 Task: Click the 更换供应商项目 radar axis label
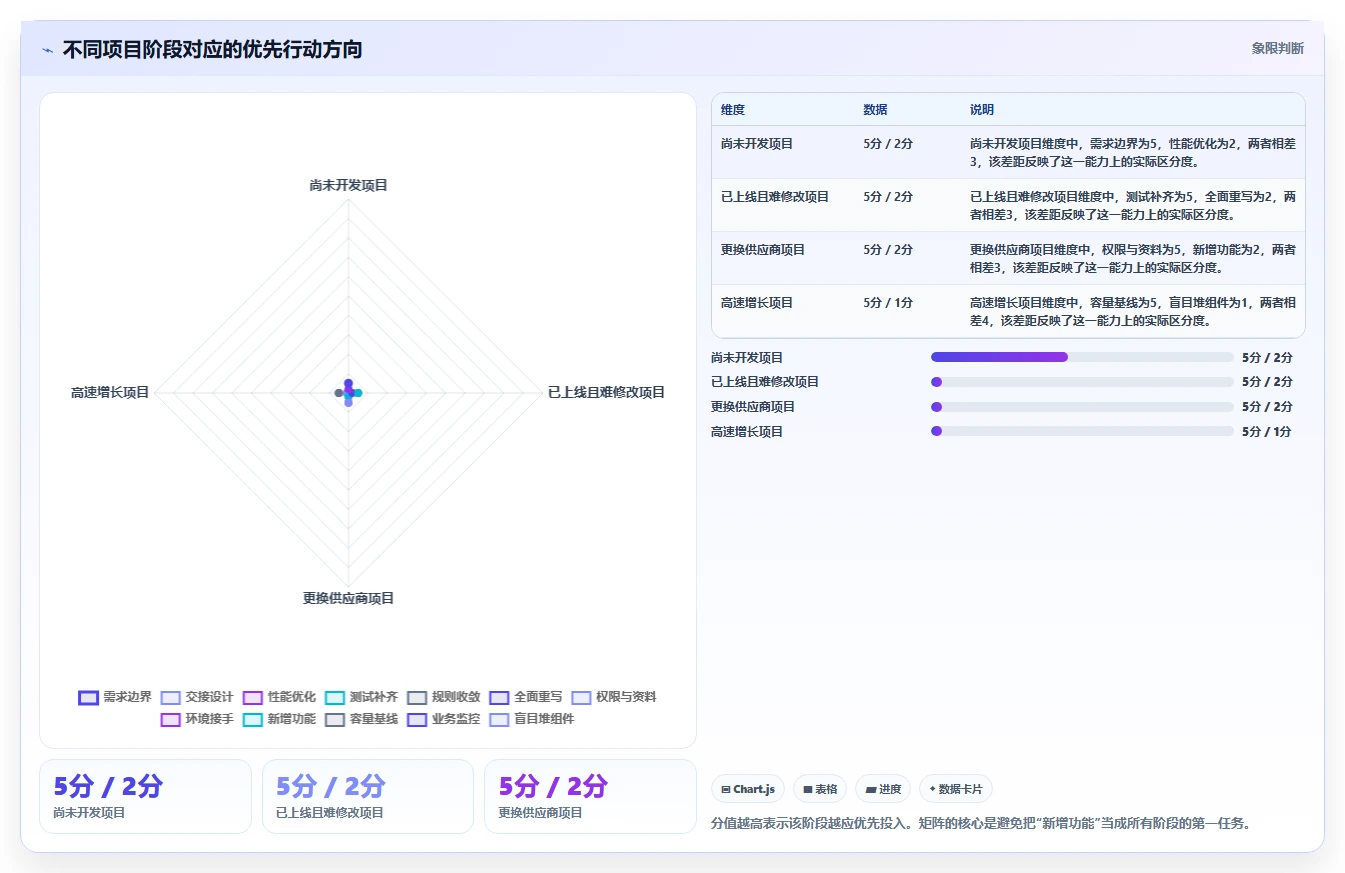pyautogui.click(x=349, y=599)
